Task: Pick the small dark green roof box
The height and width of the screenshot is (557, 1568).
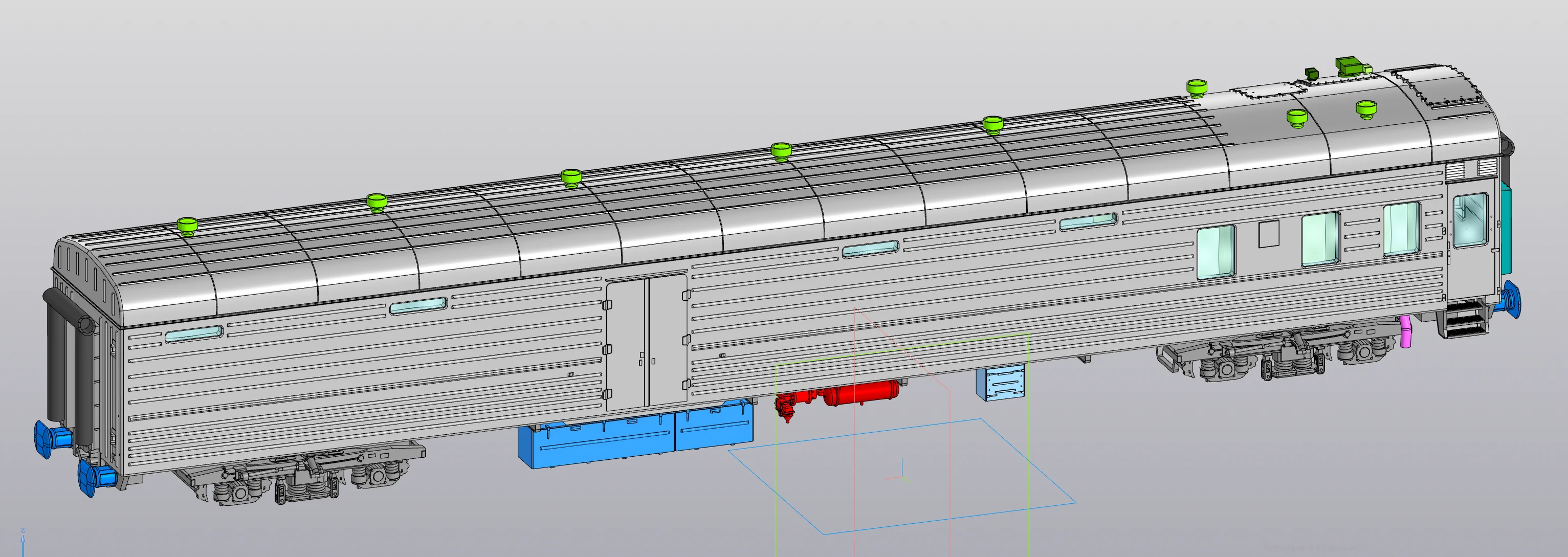Action: (1312, 73)
